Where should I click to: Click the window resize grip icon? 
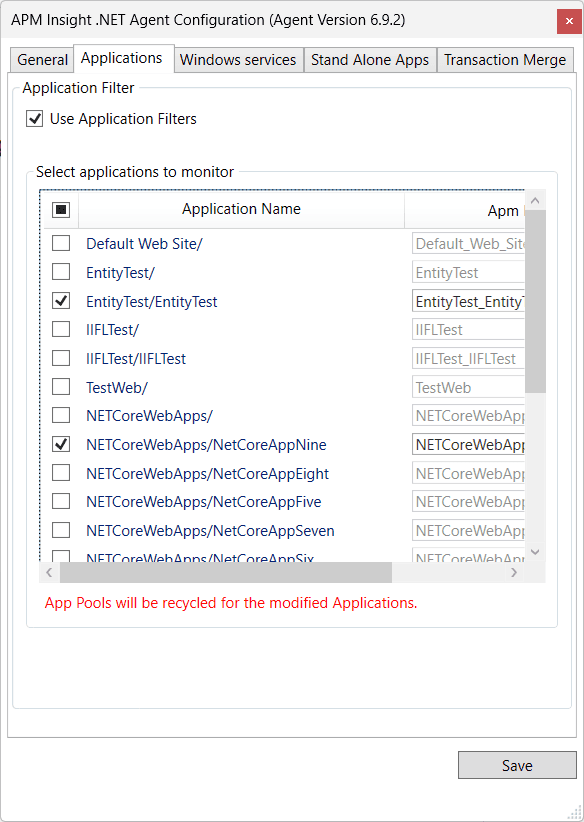tap(574, 812)
